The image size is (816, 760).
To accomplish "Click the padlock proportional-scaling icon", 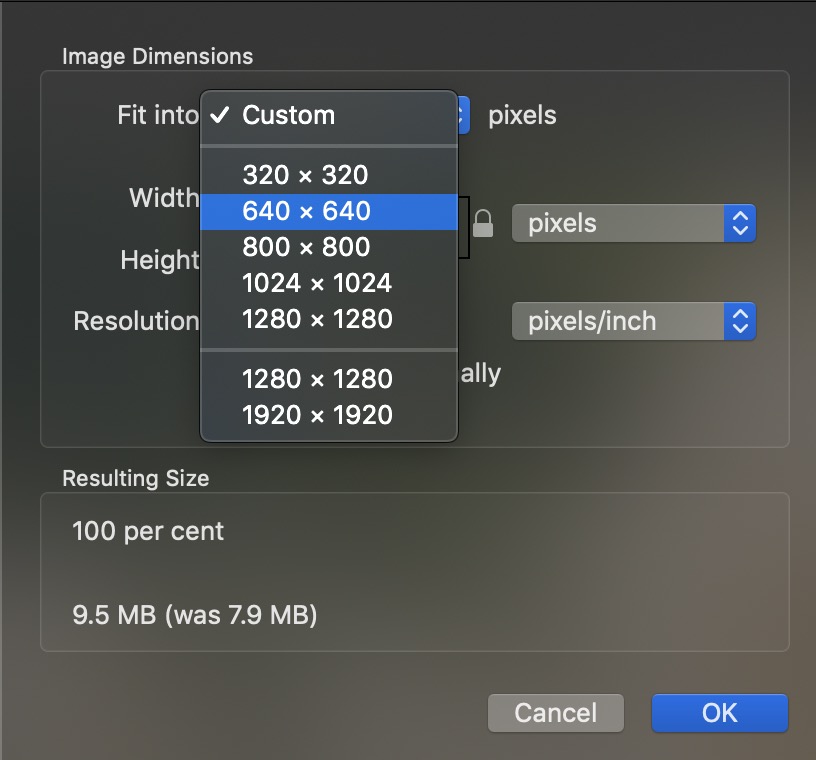I will [x=483, y=223].
